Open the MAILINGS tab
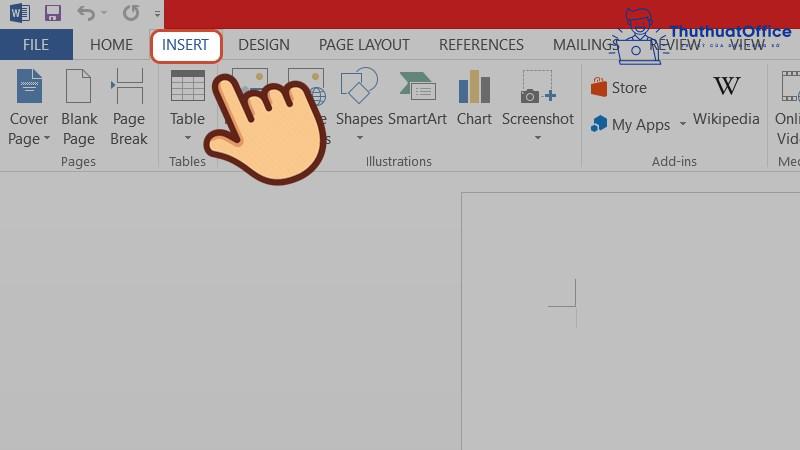Image resolution: width=800 pixels, height=450 pixels. pos(585,44)
